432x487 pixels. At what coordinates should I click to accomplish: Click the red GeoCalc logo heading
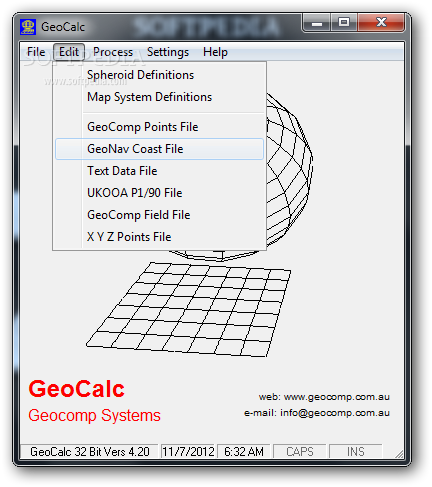coord(77,389)
